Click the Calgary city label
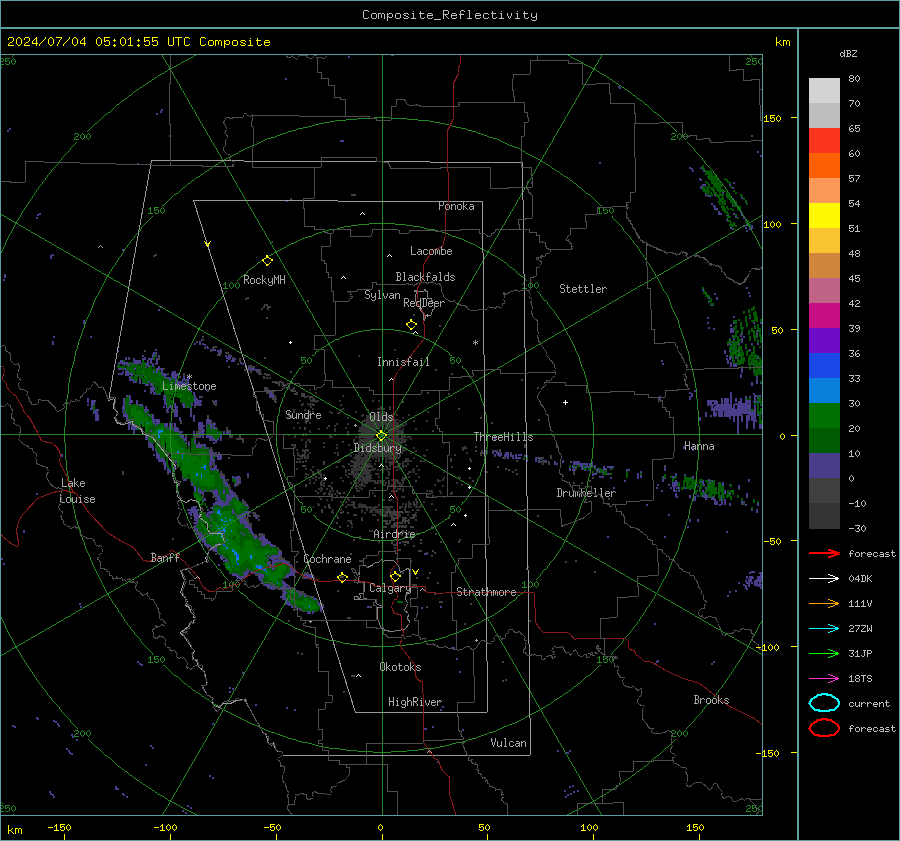Viewport: 900px width, 841px height. 390,588
